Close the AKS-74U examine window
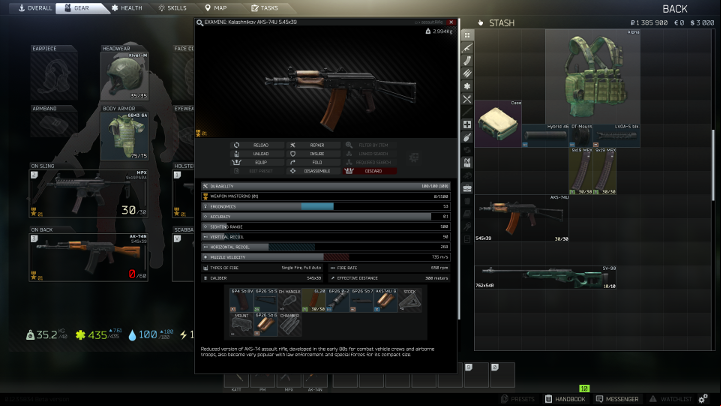721x406 pixels. point(451,22)
